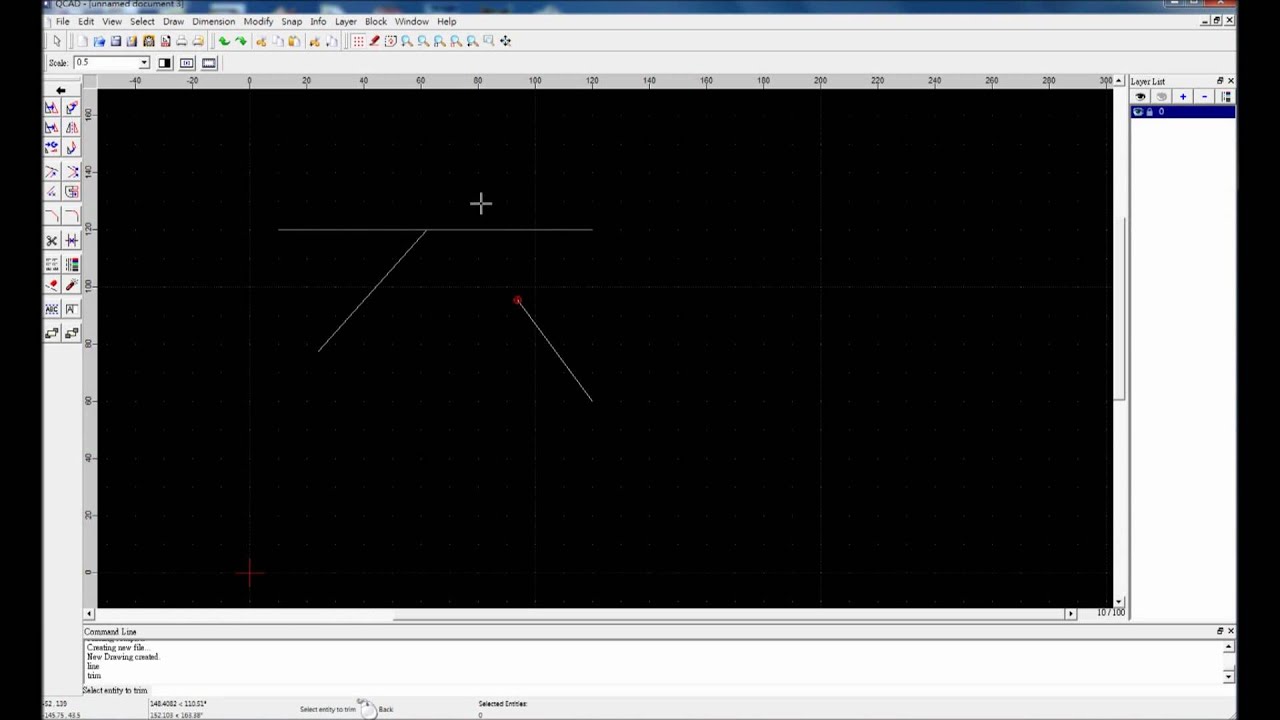1280x720 pixels.
Task: Toggle the grid display icon
Action: point(358,41)
